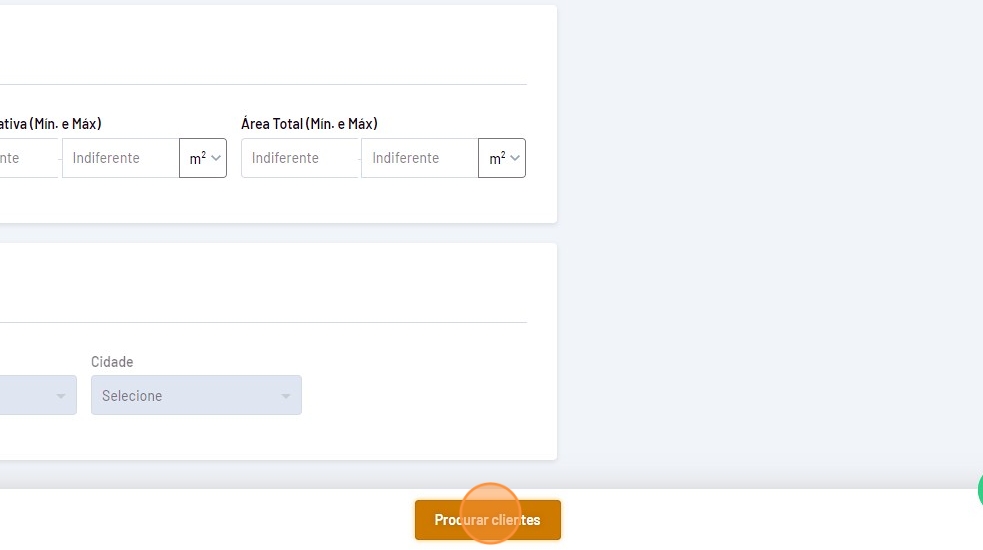Click the Área Total (Mín. e Máx) label
The image size is (983, 550).
coord(309,124)
